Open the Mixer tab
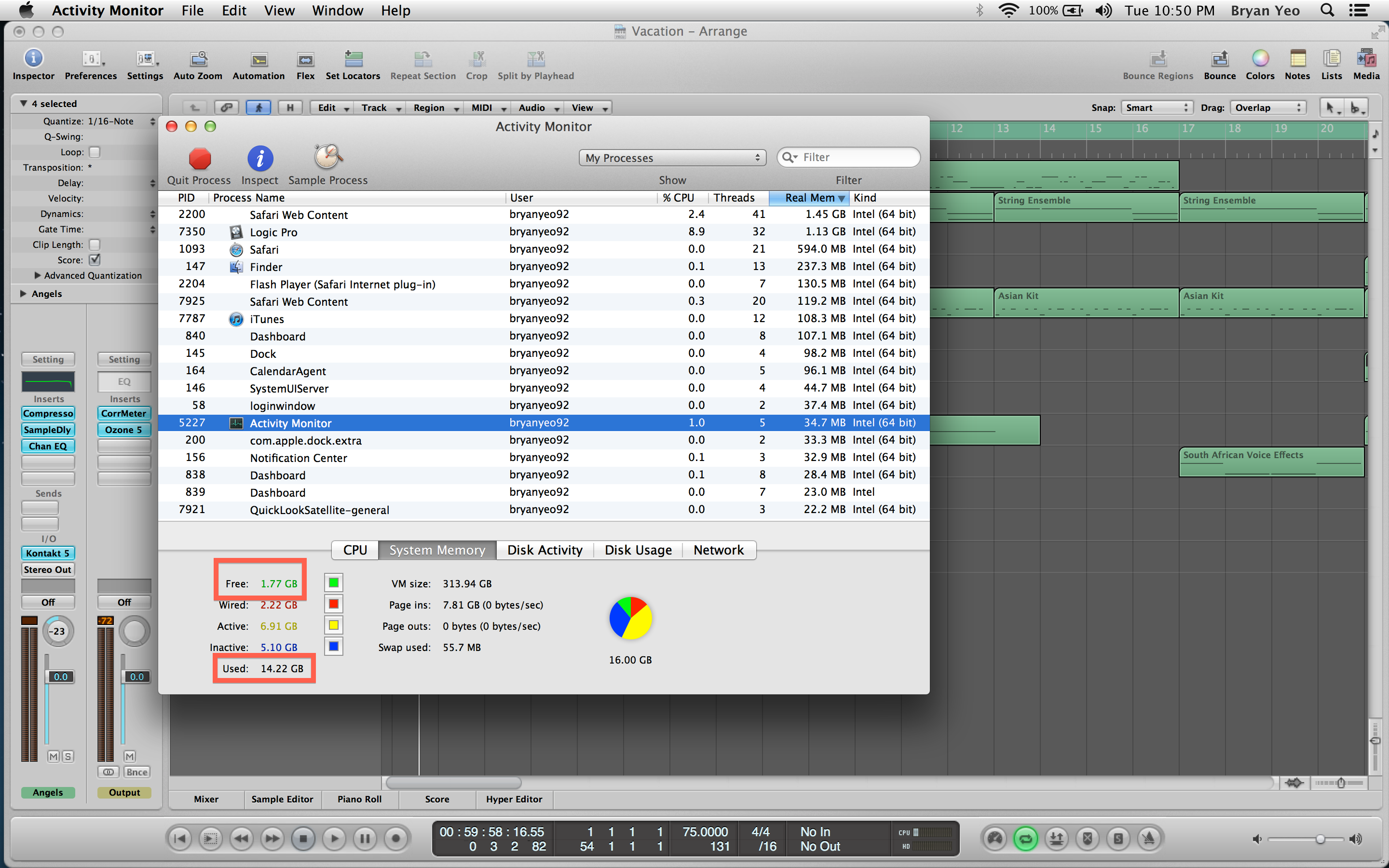Viewport: 1389px width, 868px height. pos(206,799)
